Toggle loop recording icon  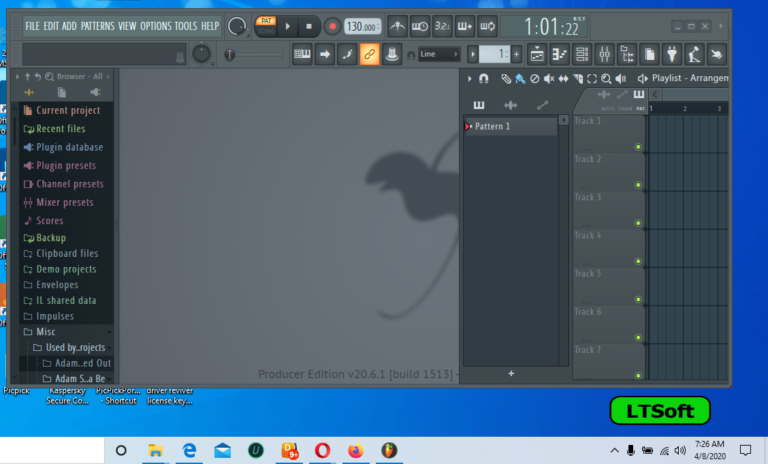pyautogui.click(x=487, y=26)
